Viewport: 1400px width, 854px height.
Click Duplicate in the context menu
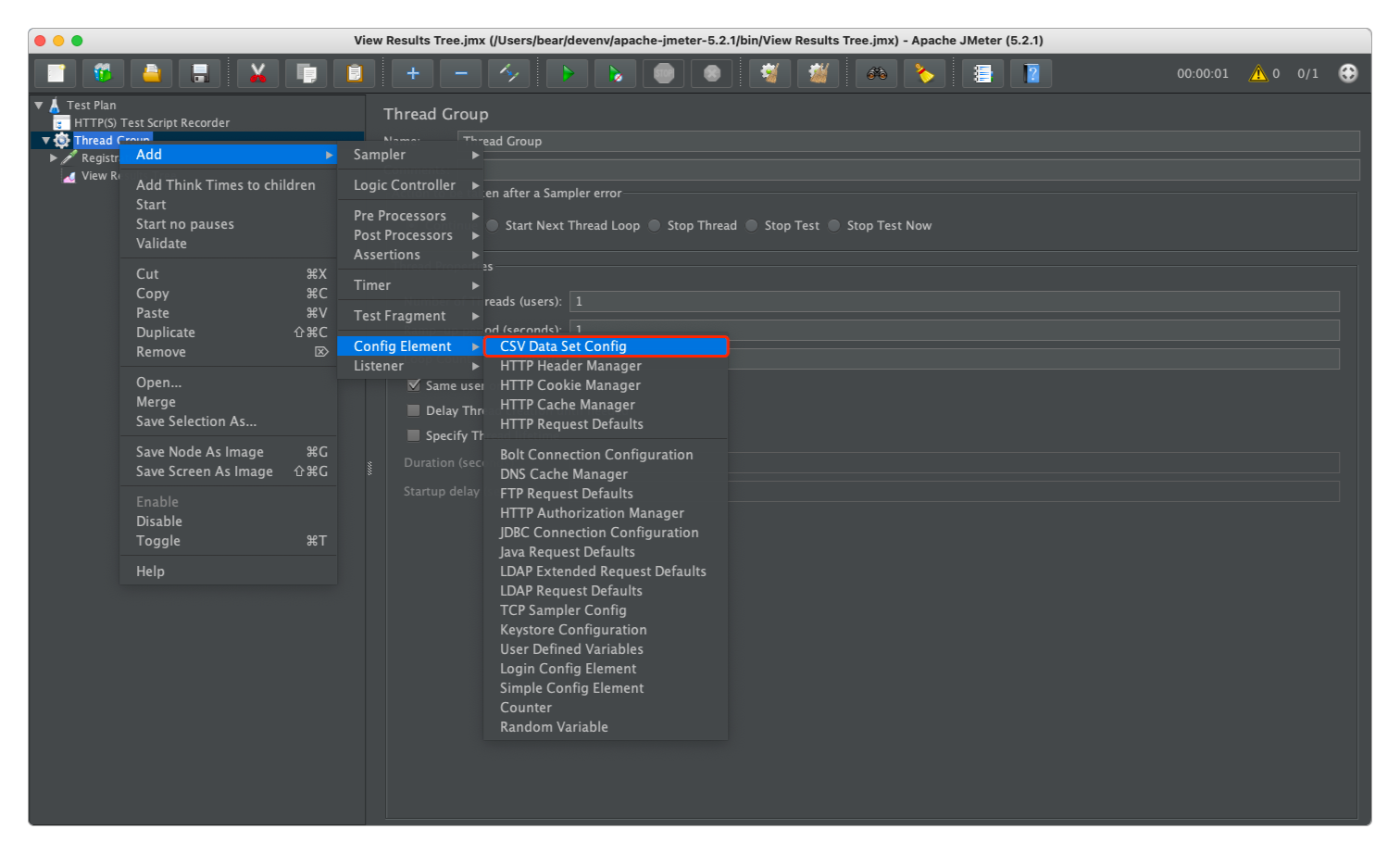pyautogui.click(x=229, y=333)
